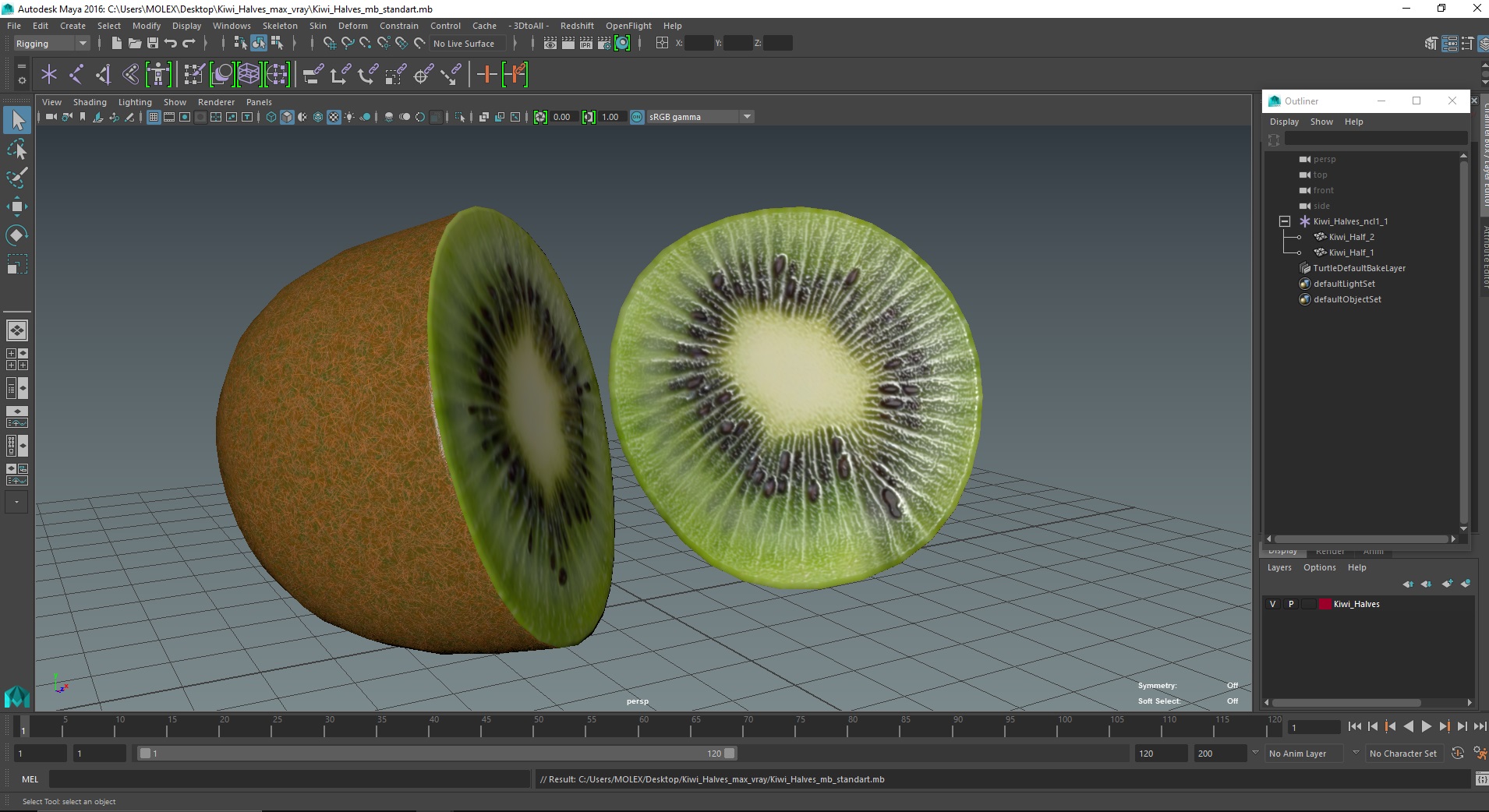Open the sRGB gamma dropdown
Screen dimensions: 1489x812
[700, 117]
